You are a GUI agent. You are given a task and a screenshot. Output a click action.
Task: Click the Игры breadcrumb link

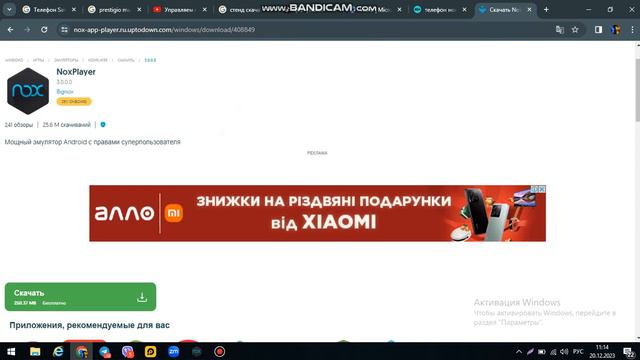point(38,60)
